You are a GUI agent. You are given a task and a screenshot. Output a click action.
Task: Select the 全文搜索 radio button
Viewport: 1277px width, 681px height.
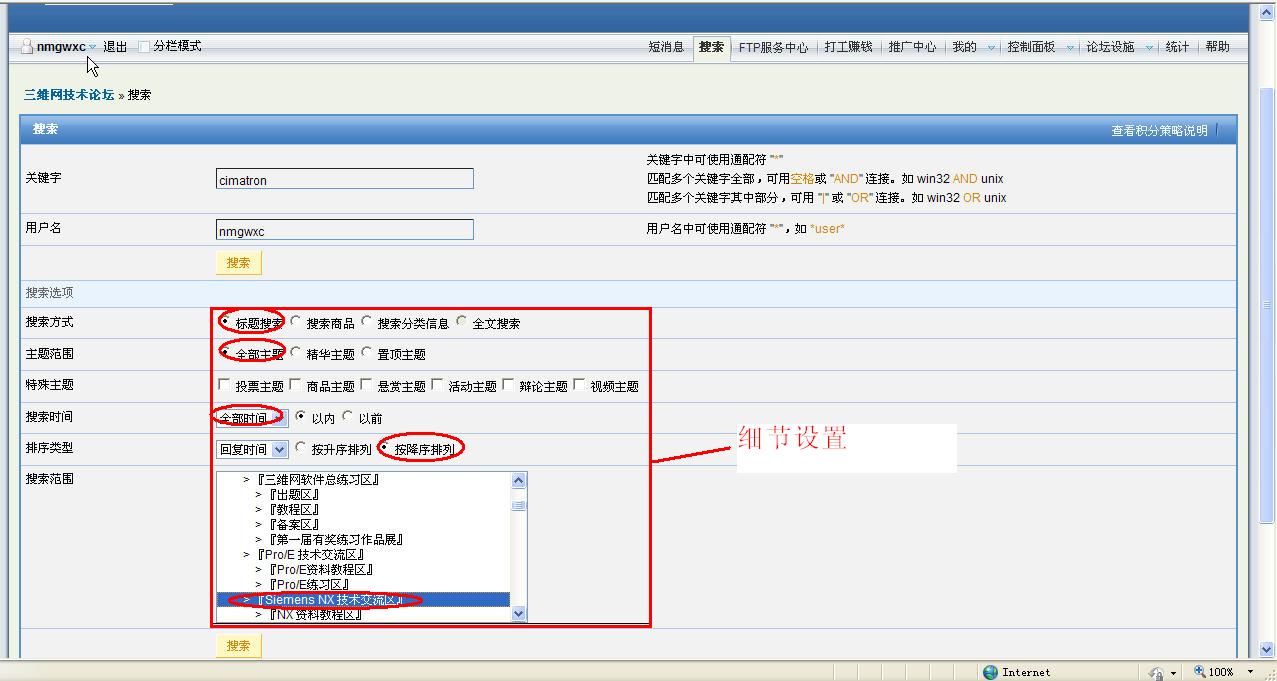[461, 322]
